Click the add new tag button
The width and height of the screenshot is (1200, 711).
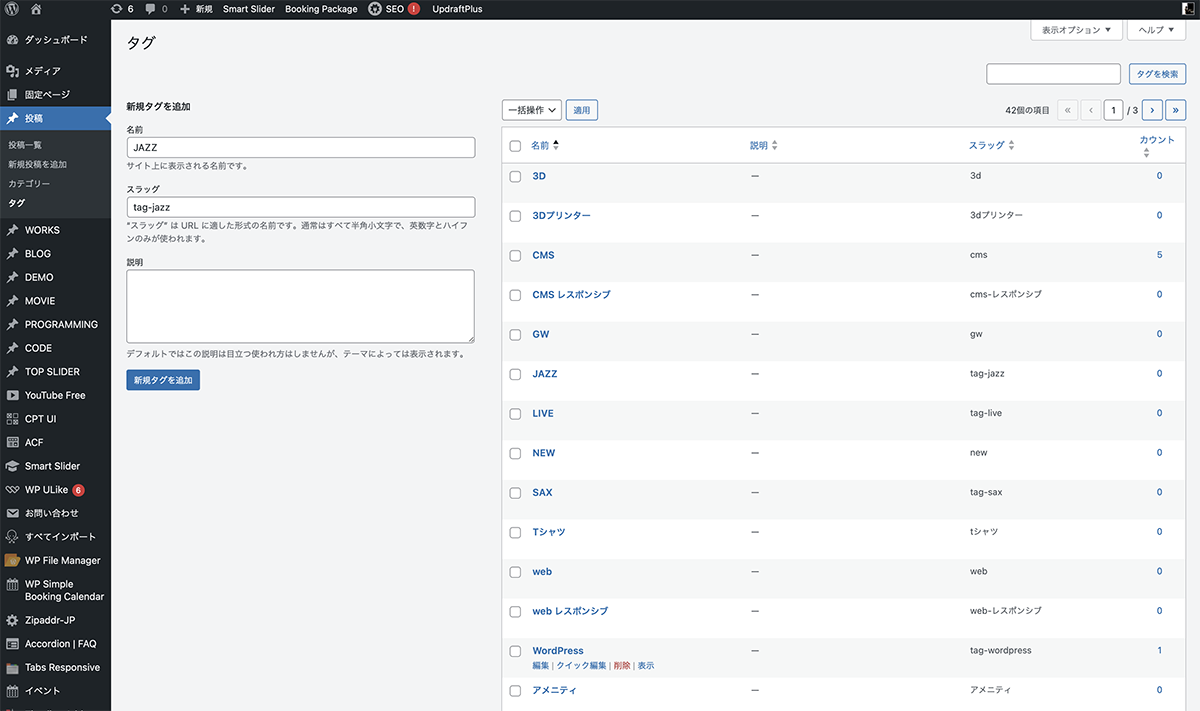click(163, 380)
